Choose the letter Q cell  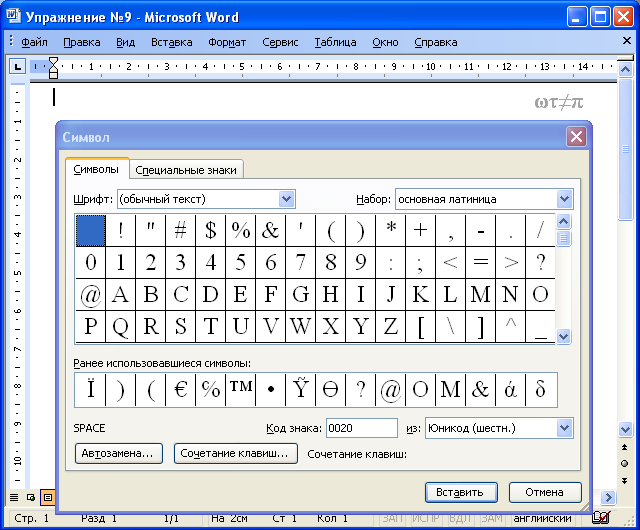[120, 326]
